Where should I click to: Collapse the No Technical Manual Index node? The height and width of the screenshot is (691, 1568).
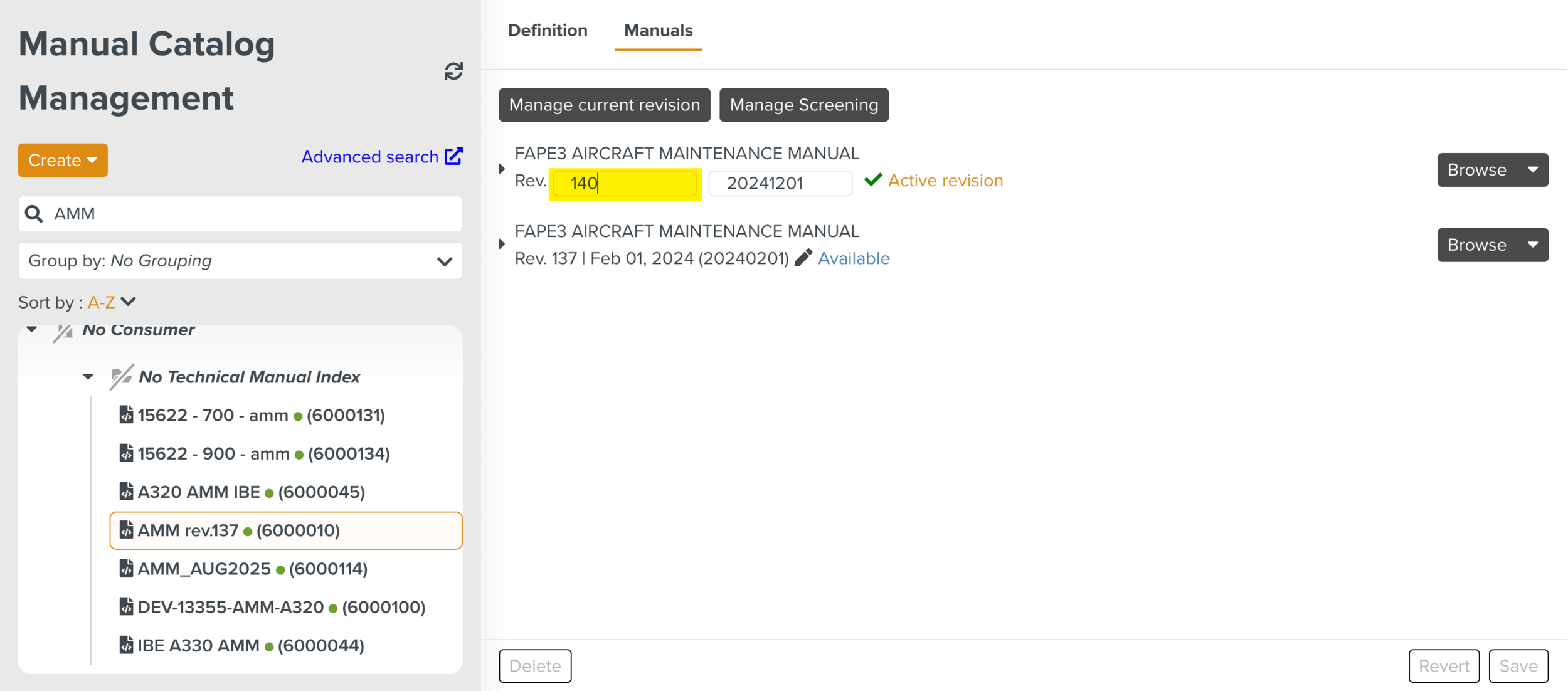click(88, 377)
